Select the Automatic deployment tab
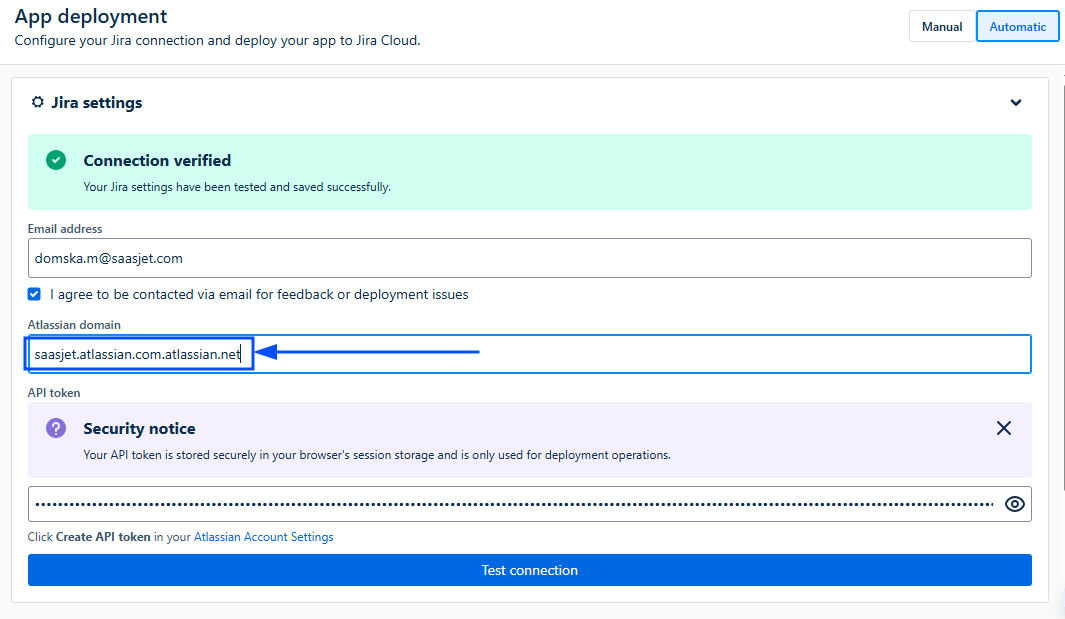1065x619 pixels. [x=1017, y=26]
